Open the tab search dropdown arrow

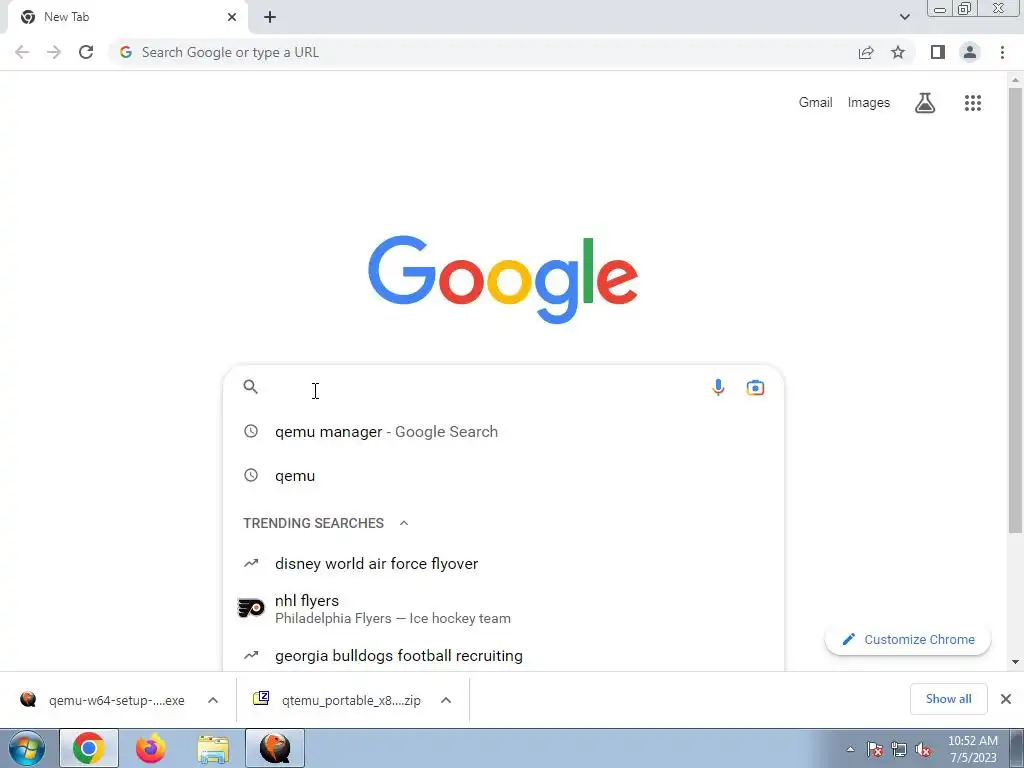coord(904,17)
